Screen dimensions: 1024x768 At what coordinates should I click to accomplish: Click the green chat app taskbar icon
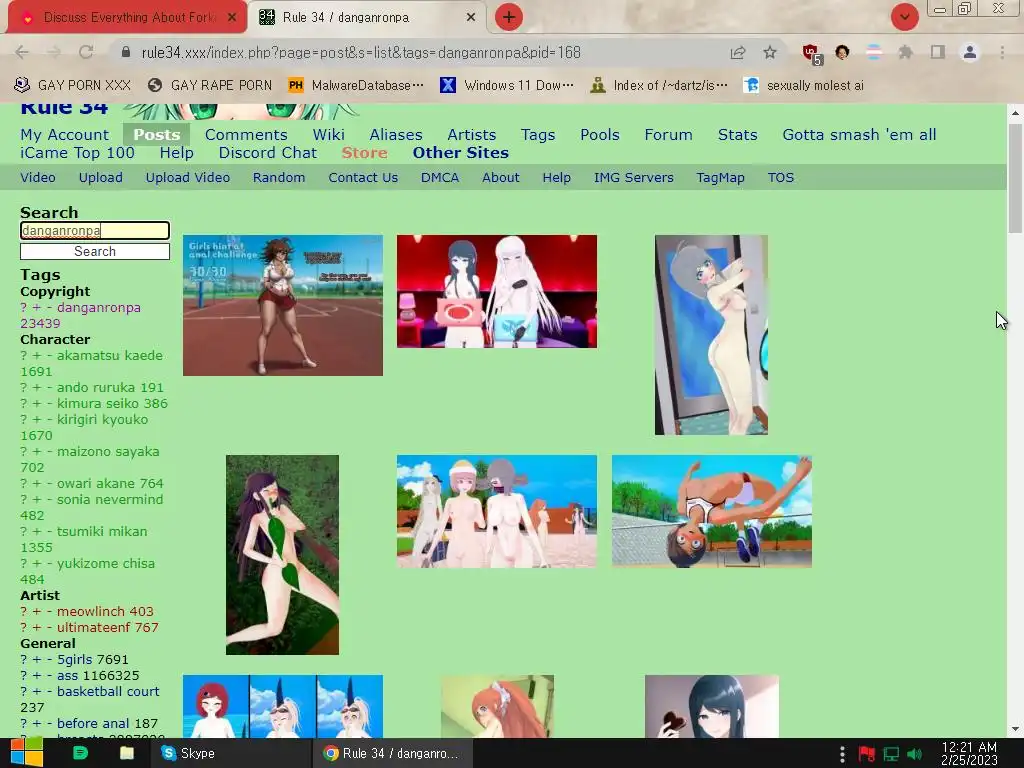pos(80,753)
